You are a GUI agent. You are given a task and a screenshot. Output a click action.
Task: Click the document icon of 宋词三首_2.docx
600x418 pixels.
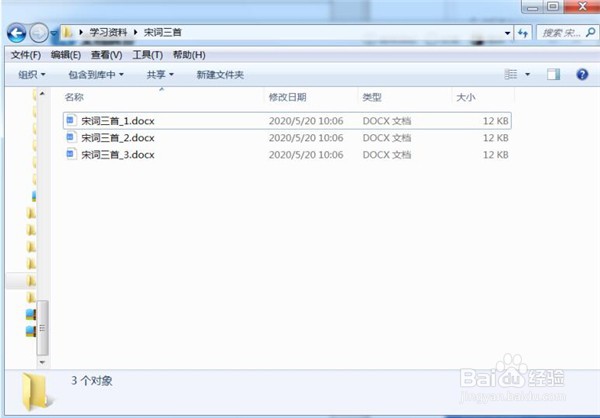click(71, 137)
